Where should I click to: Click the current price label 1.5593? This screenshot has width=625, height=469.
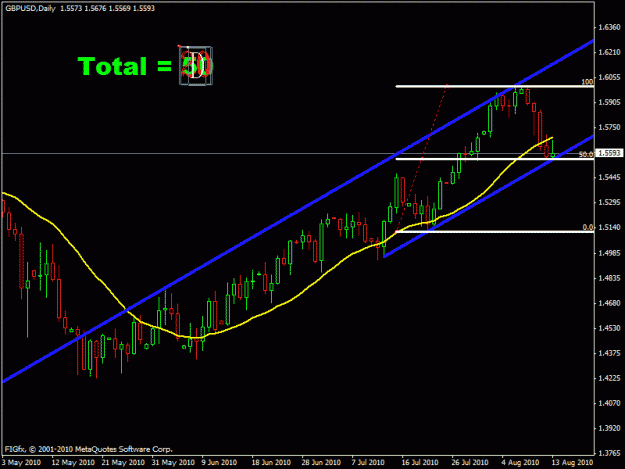pos(609,153)
